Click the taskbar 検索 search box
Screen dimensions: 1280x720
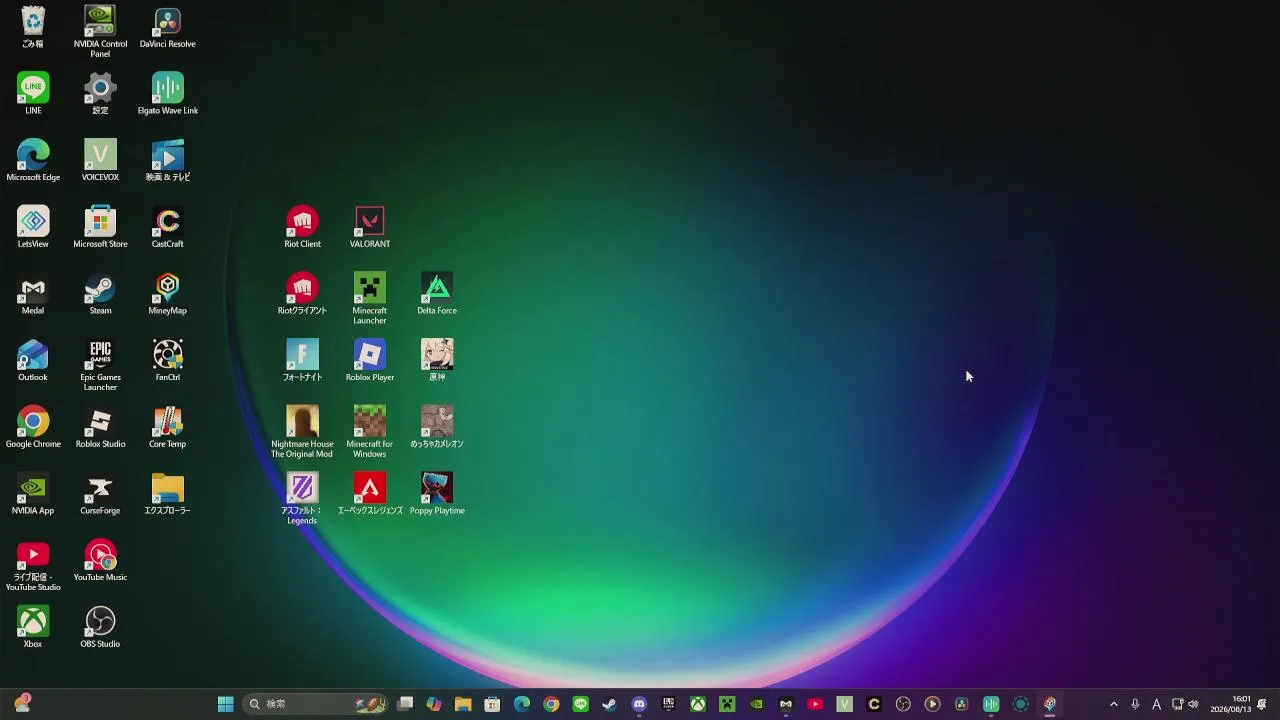click(316, 704)
